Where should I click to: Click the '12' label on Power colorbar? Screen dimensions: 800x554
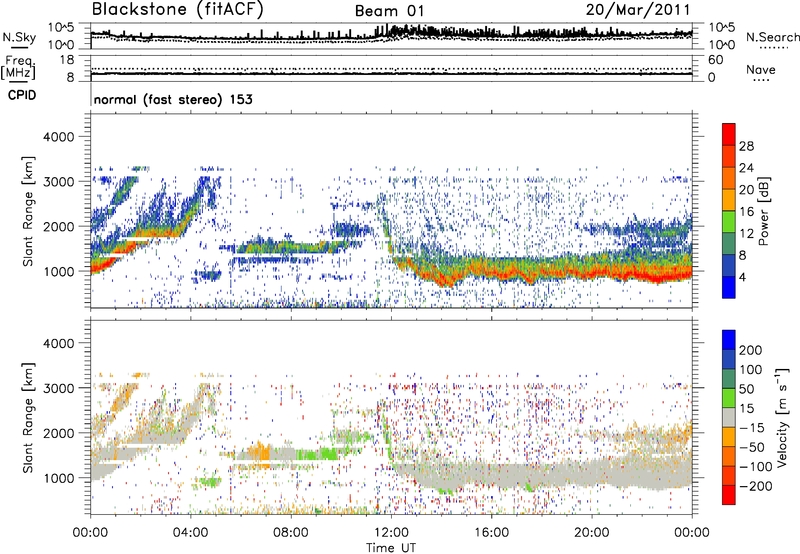click(x=746, y=234)
